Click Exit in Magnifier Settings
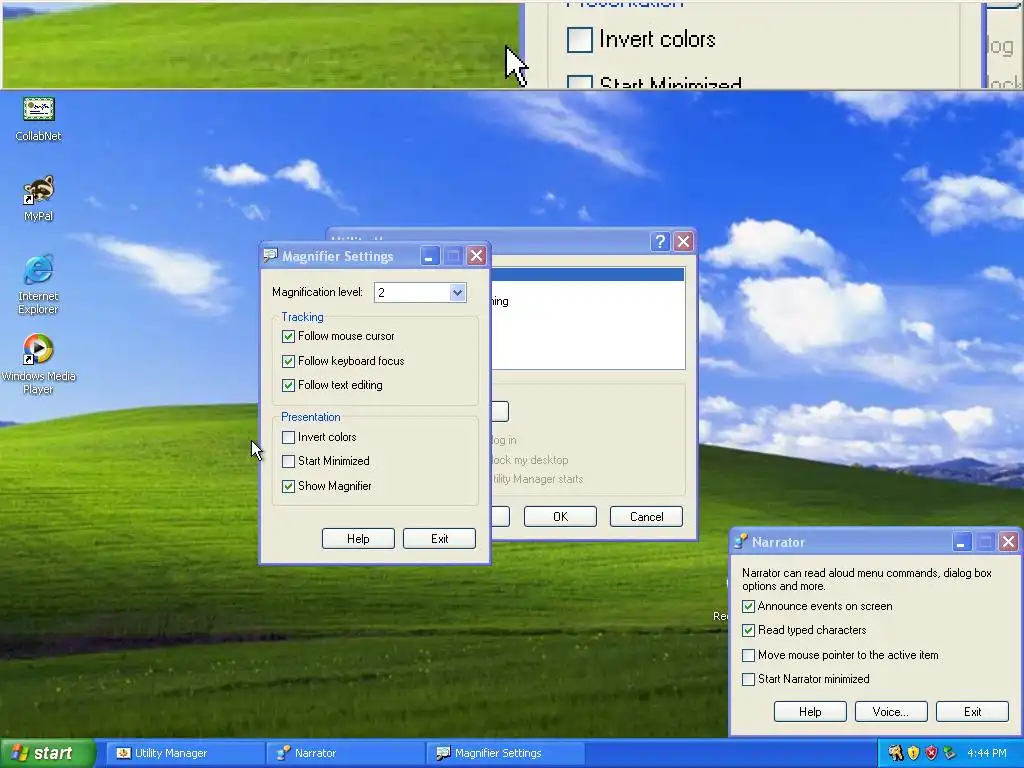1024x768 pixels. click(440, 539)
